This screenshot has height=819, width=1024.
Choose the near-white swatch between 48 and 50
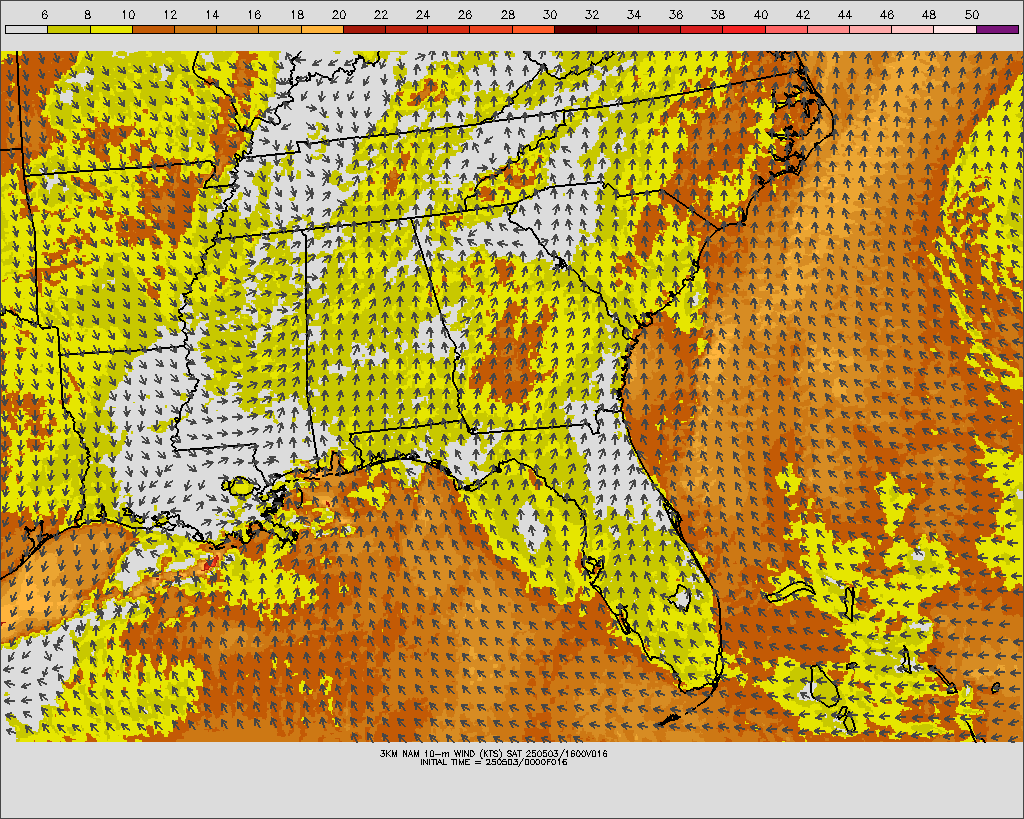pos(955,29)
